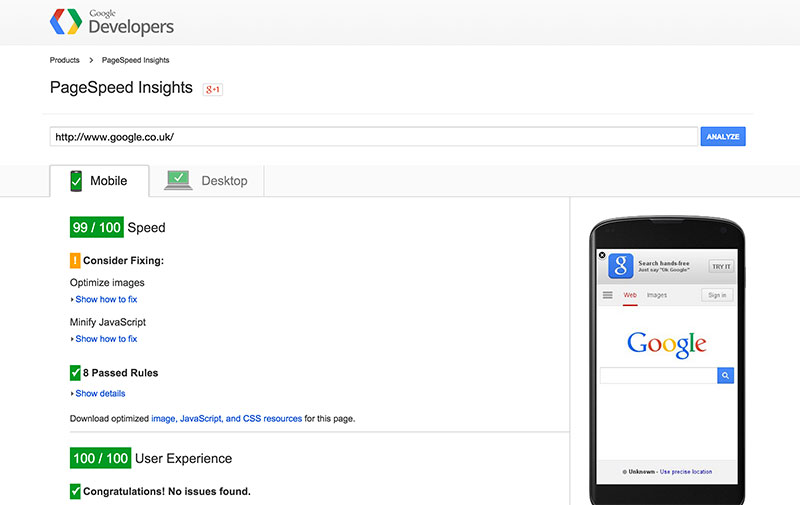Viewport: 800px width, 505px height.
Task: Close the Search hands-free banner in preview
Action: [x=602, y=255]
